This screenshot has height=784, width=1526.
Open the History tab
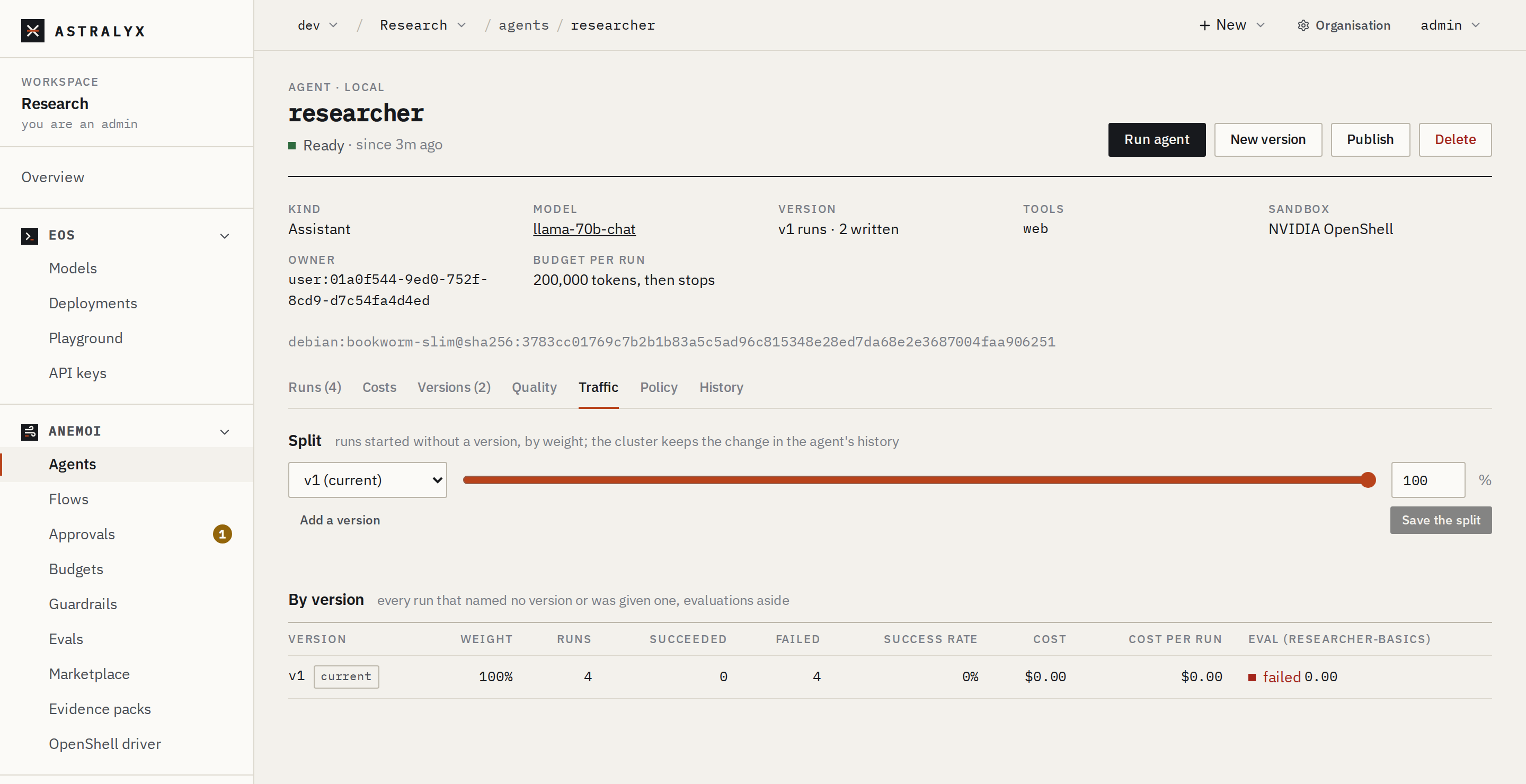[x=721, y=387]
